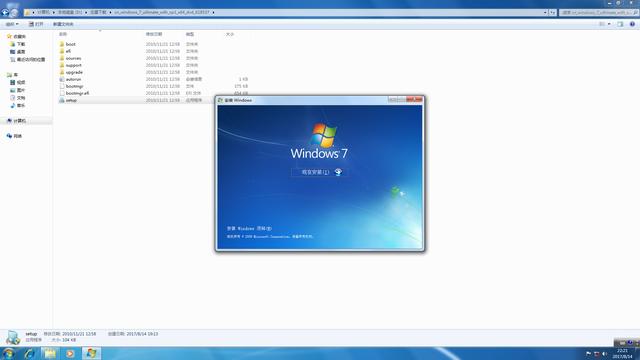Click Install Now (现在安装) in Windows 7 setup
640x360 pixels.
319,172
